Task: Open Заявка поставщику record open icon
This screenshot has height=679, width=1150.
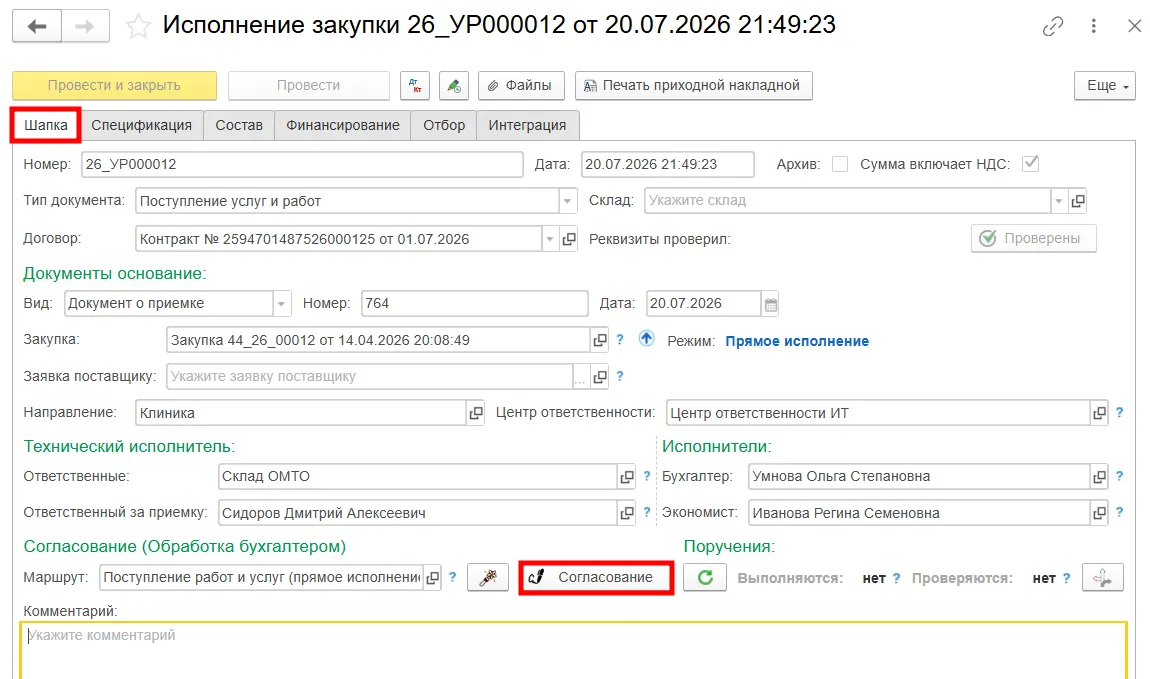Action: coord(599,377)
